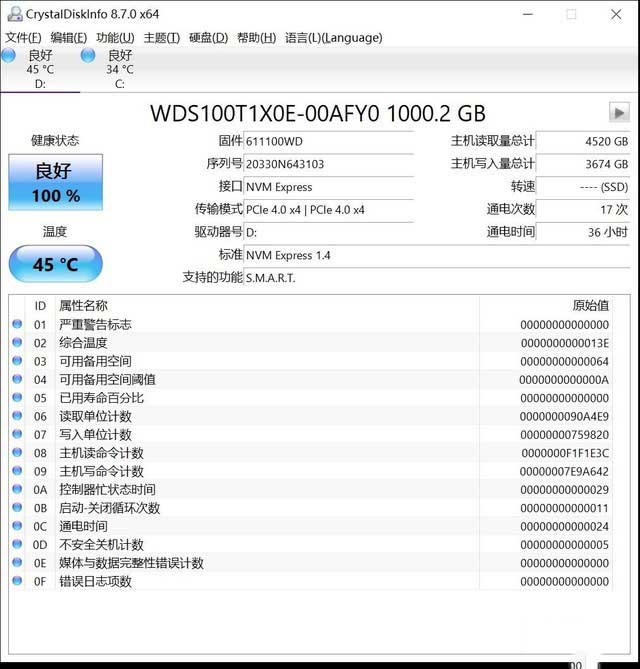Select the 媒体与数据完整性错误计数 attribute row

(x=311, y=563)
